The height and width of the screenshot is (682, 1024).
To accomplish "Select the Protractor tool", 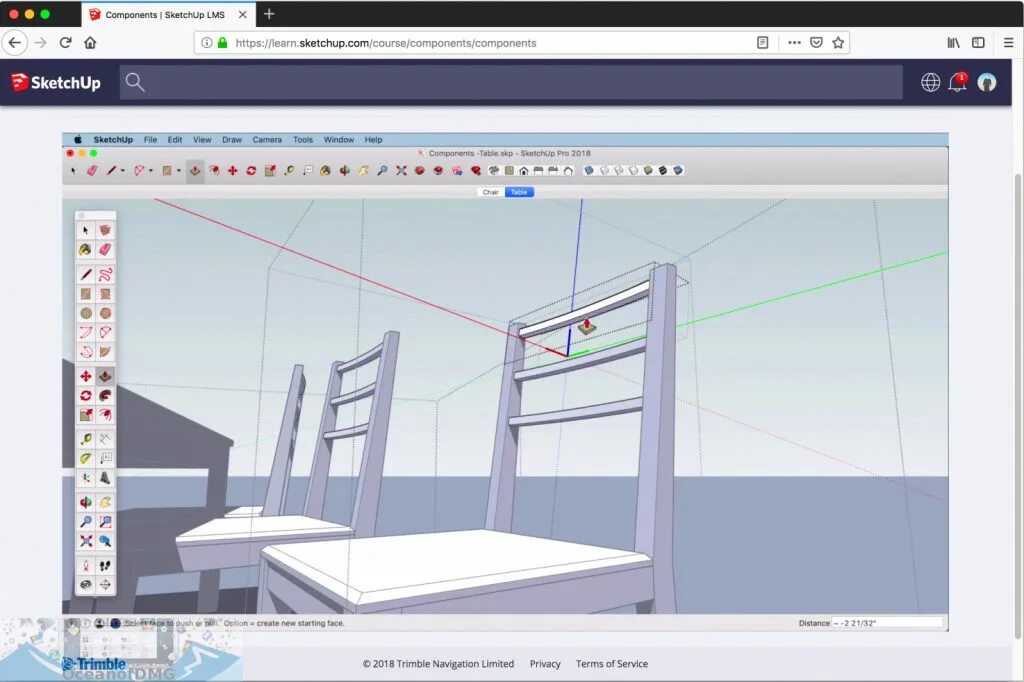I will click(85, 459).
